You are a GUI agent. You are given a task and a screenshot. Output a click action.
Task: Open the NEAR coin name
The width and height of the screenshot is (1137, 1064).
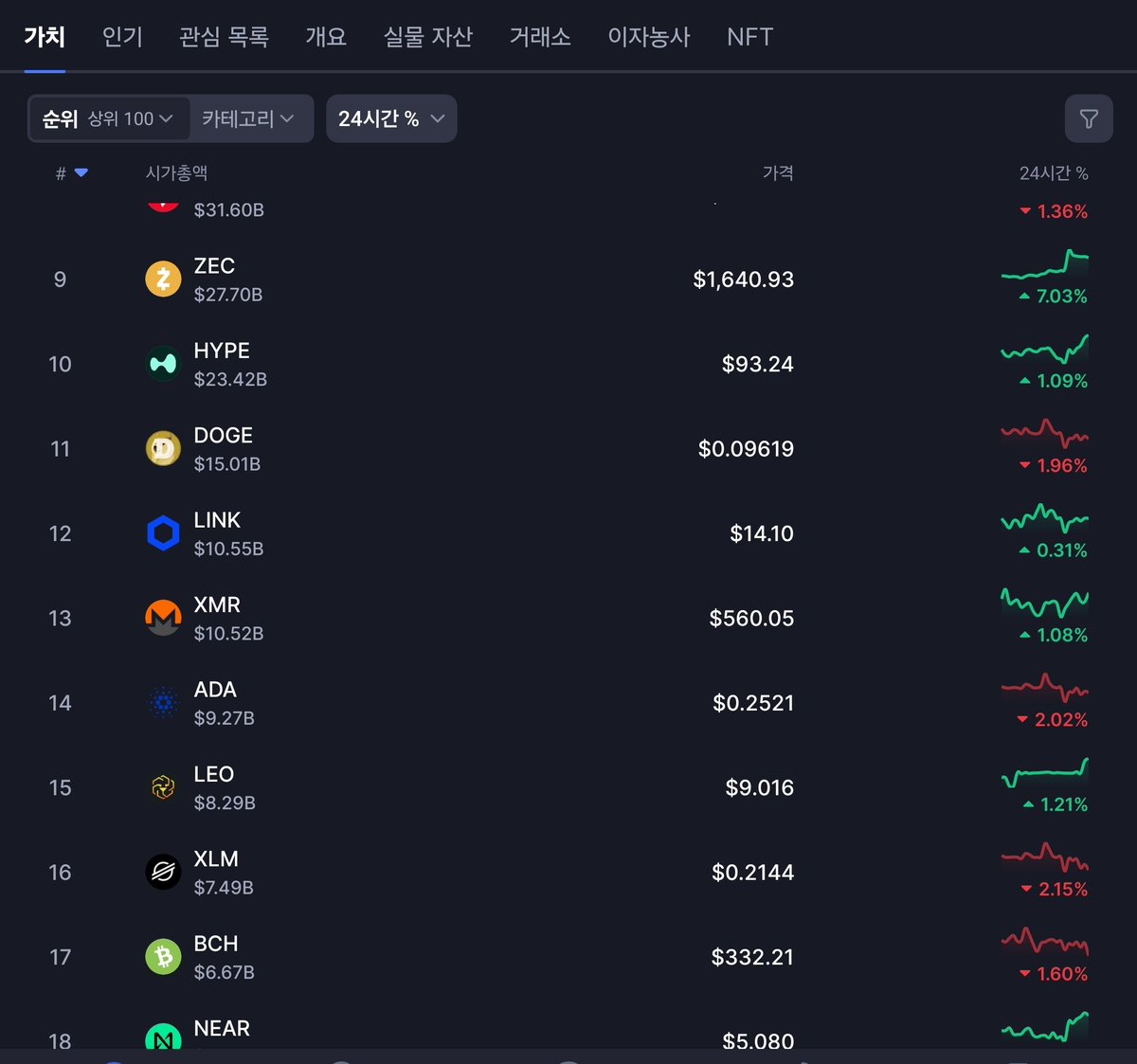tap(222, 1028)
